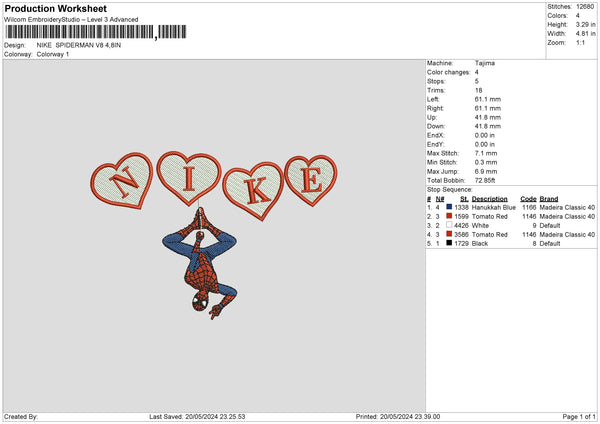600x424 pixels.
Task: Click the 'Wilcom EmbroideryStudio – Level 3 Advanced' line
Action: point(71,20)
